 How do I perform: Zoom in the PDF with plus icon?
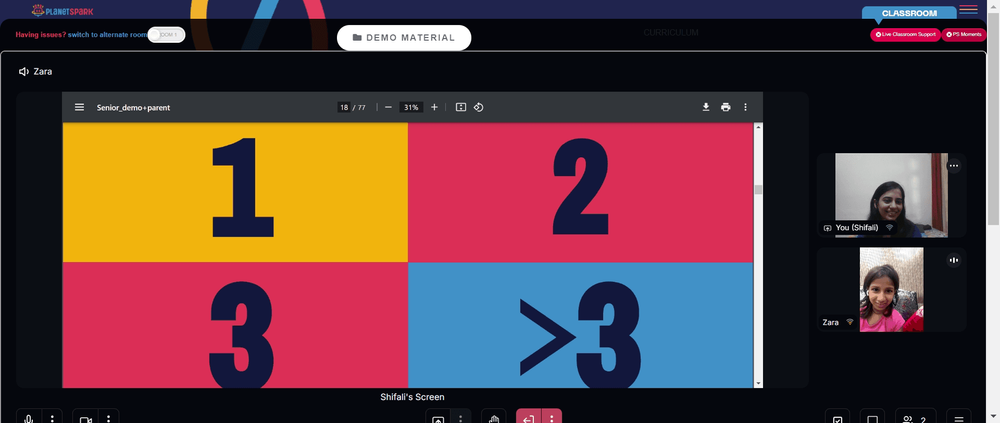434,107
